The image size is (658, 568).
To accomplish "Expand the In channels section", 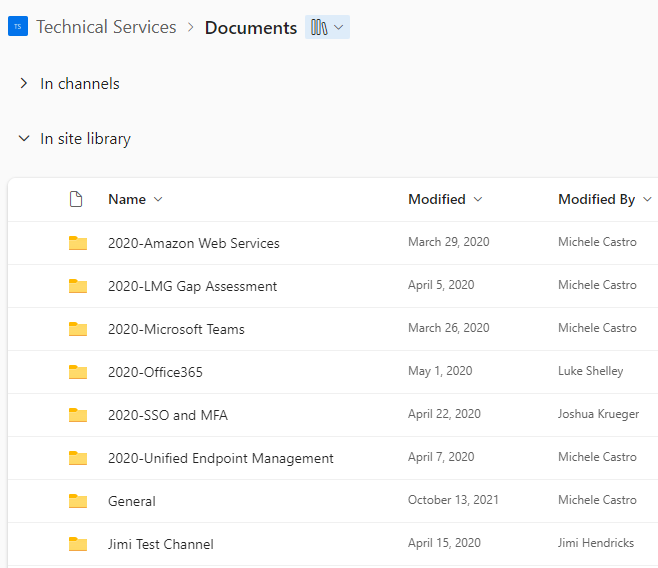I will 24,83.
